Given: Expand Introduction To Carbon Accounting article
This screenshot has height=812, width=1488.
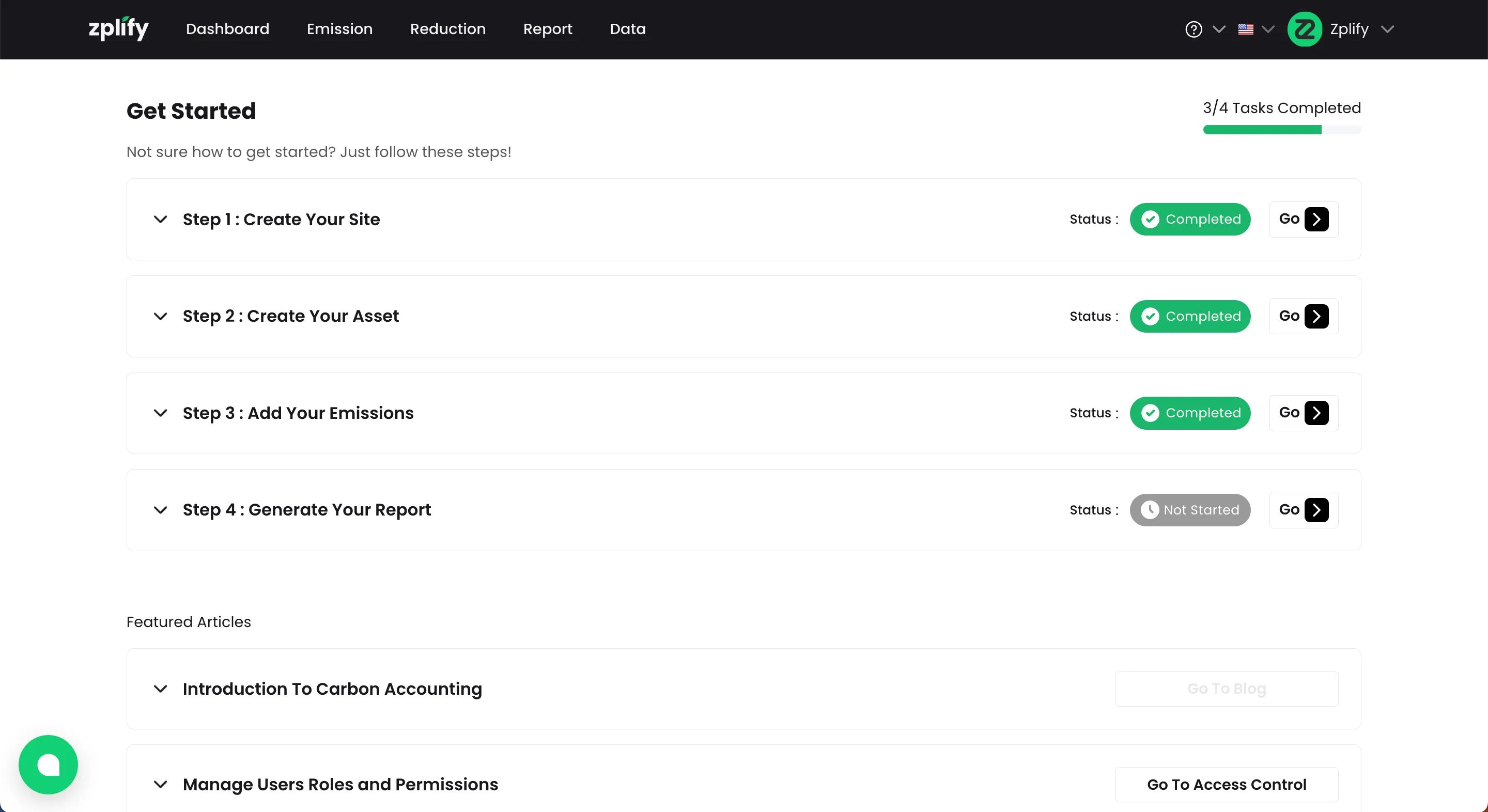Looking at the screenshot, I should click(161, 689).
